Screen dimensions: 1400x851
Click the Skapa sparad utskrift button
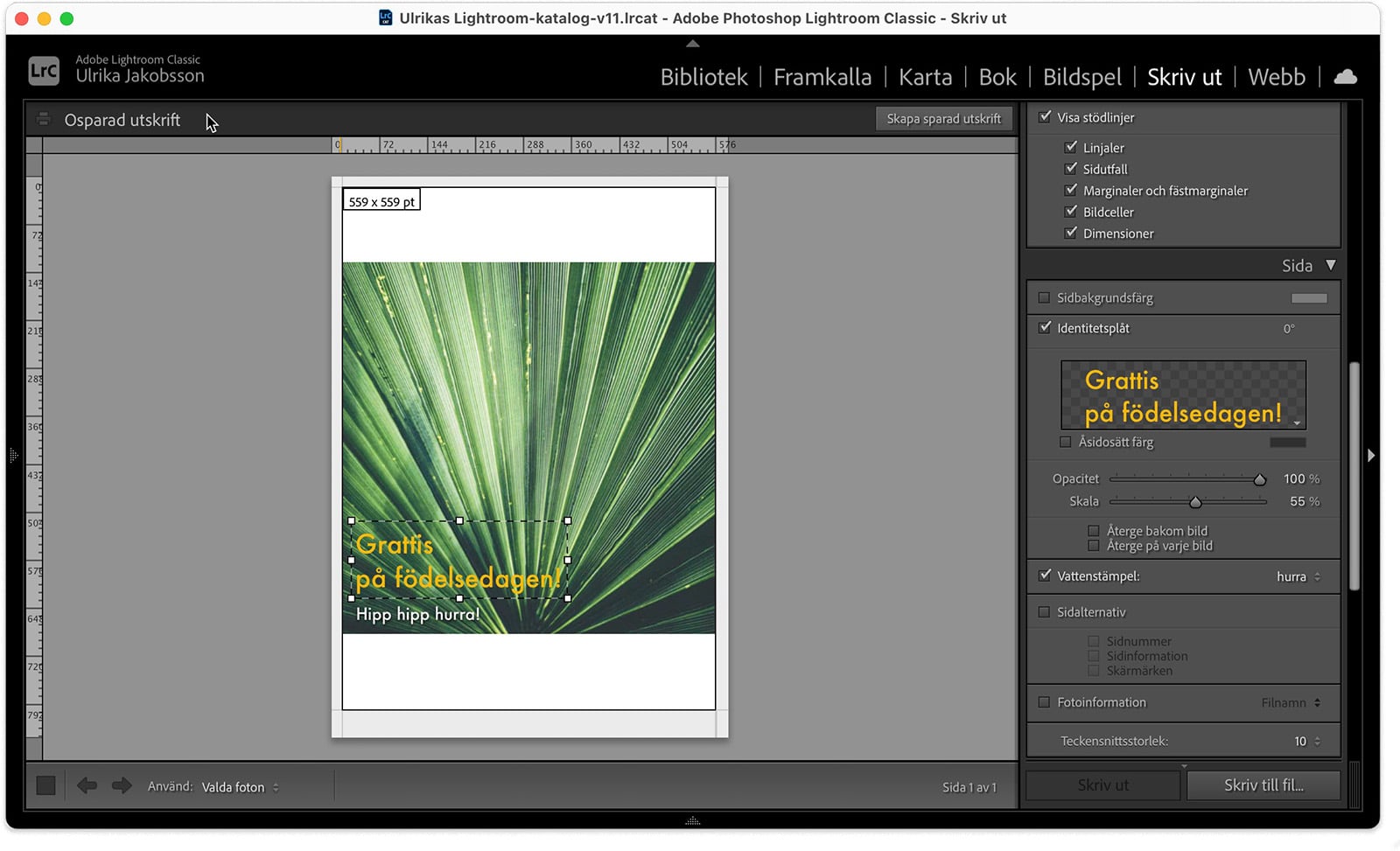[944, 118]
